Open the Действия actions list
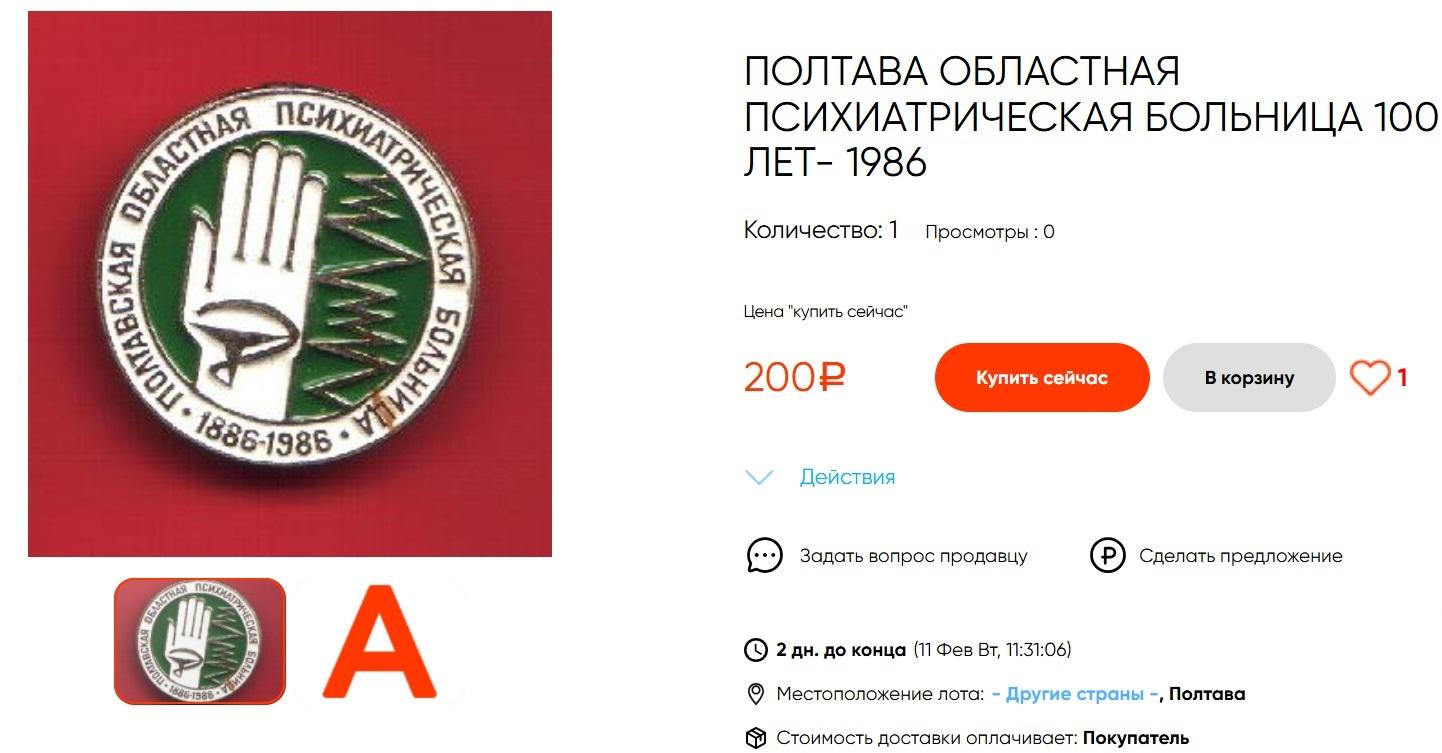 coord(847,477)
